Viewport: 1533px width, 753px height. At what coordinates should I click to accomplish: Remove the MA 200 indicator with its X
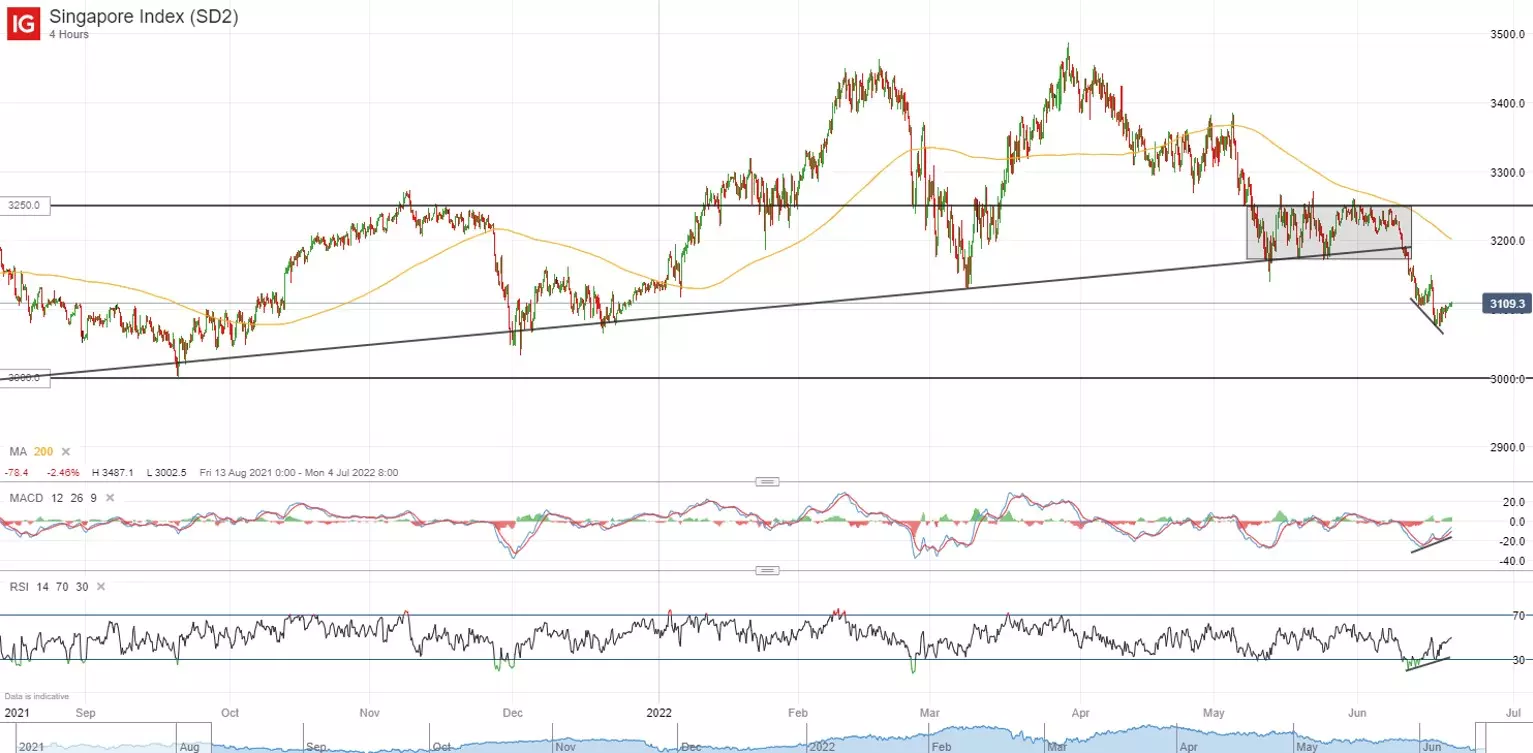coord(66,452)
